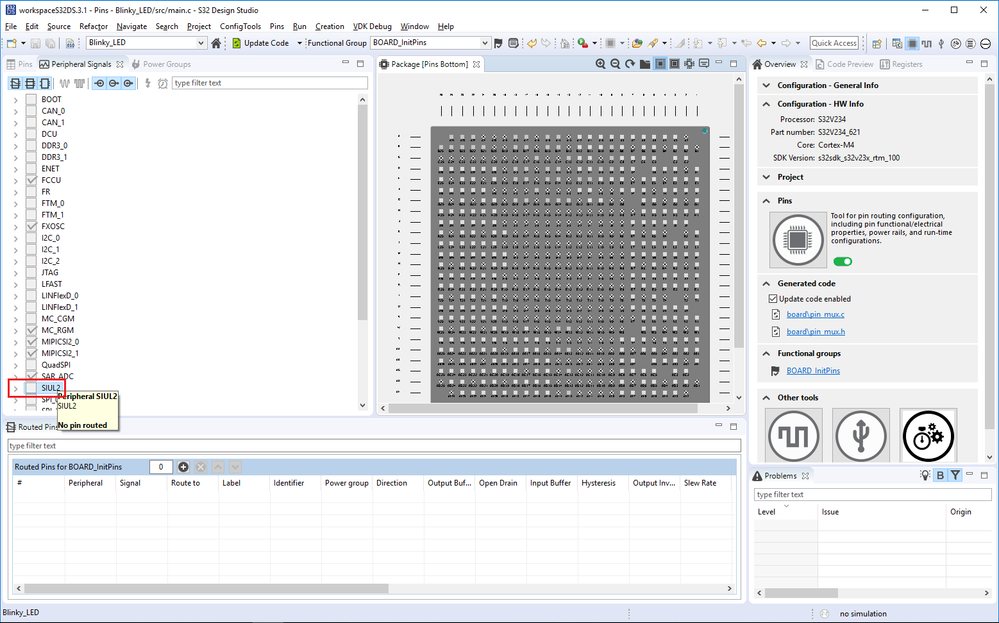Expand the ENET peripheral tree node
This screenshot has width=999, height=623.
click(x=15, y=169)
